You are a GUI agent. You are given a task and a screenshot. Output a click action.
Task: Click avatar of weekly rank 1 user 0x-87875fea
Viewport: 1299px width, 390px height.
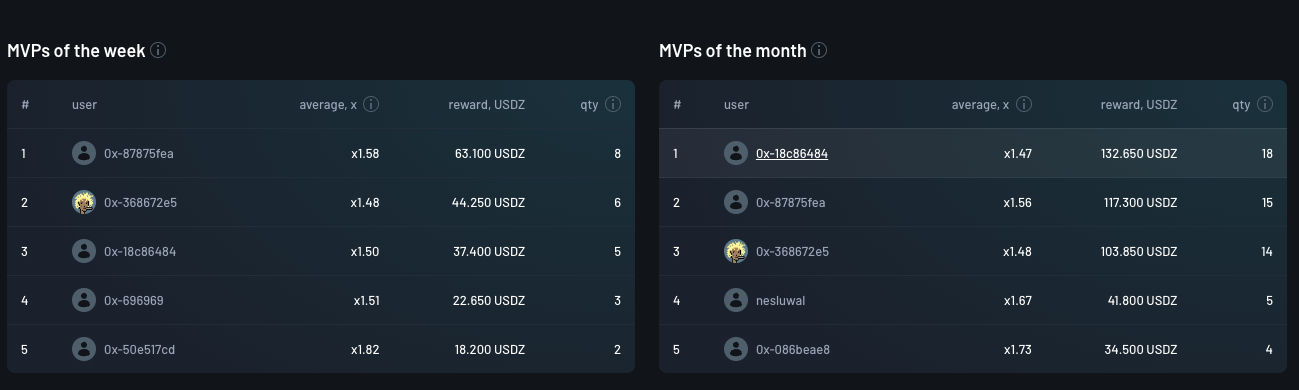click(x=84, y=153)
